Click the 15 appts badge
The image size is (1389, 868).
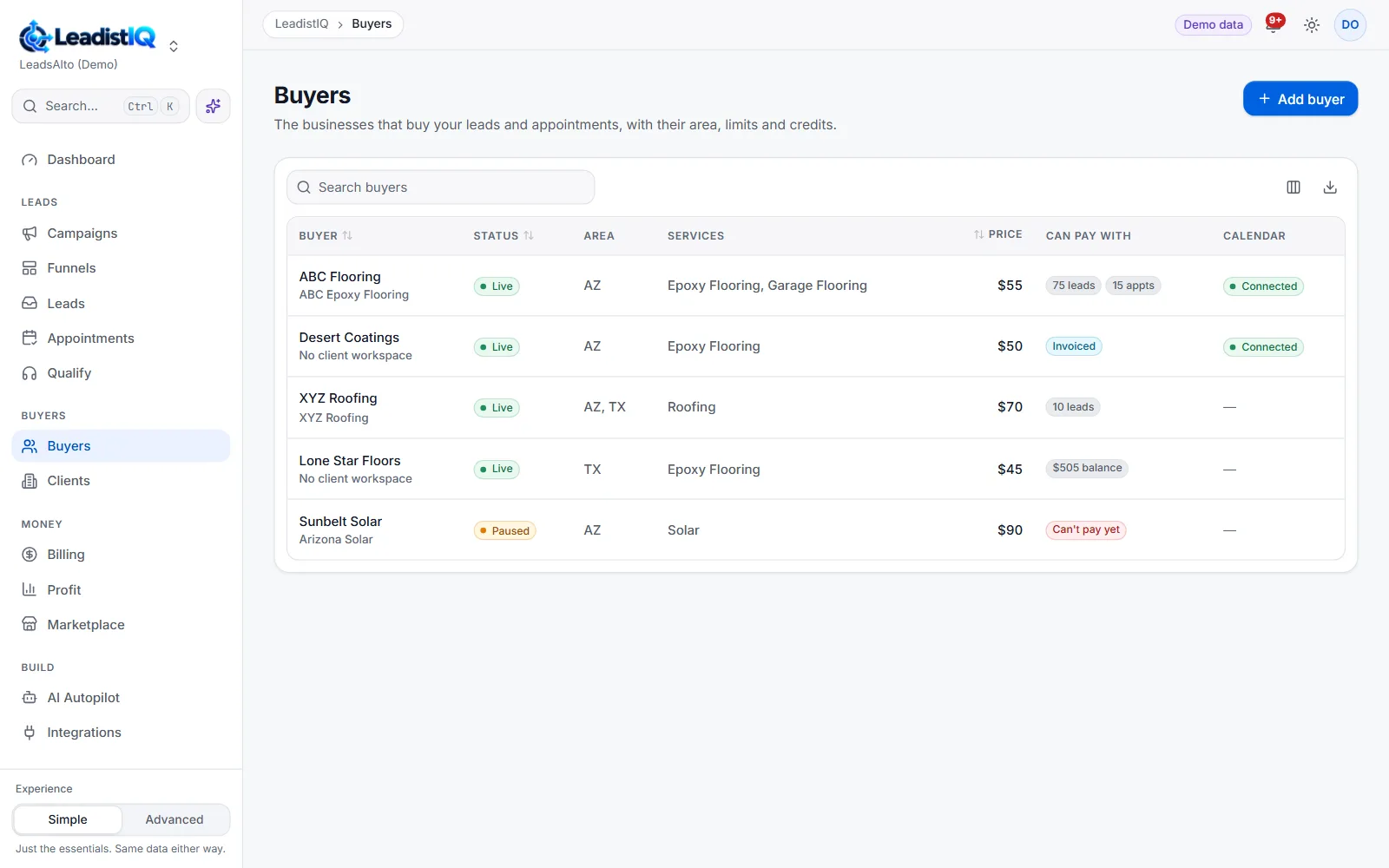(x=1133, y=286)
